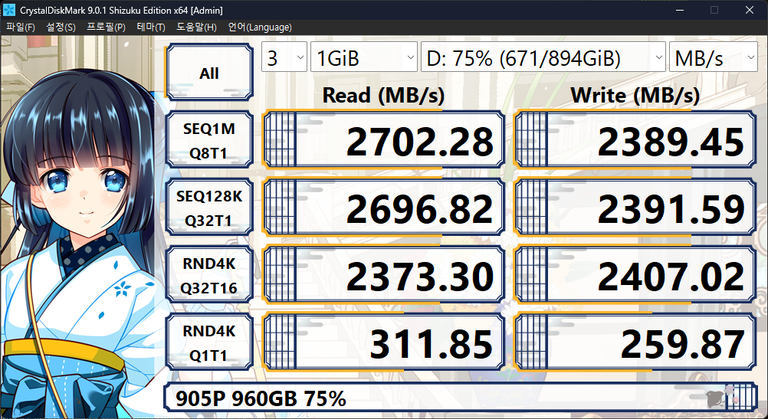The width and height of the screenshot is (768, 419).
Task: Start the RND4K Q1T1 test
Action: coord(209,342)
